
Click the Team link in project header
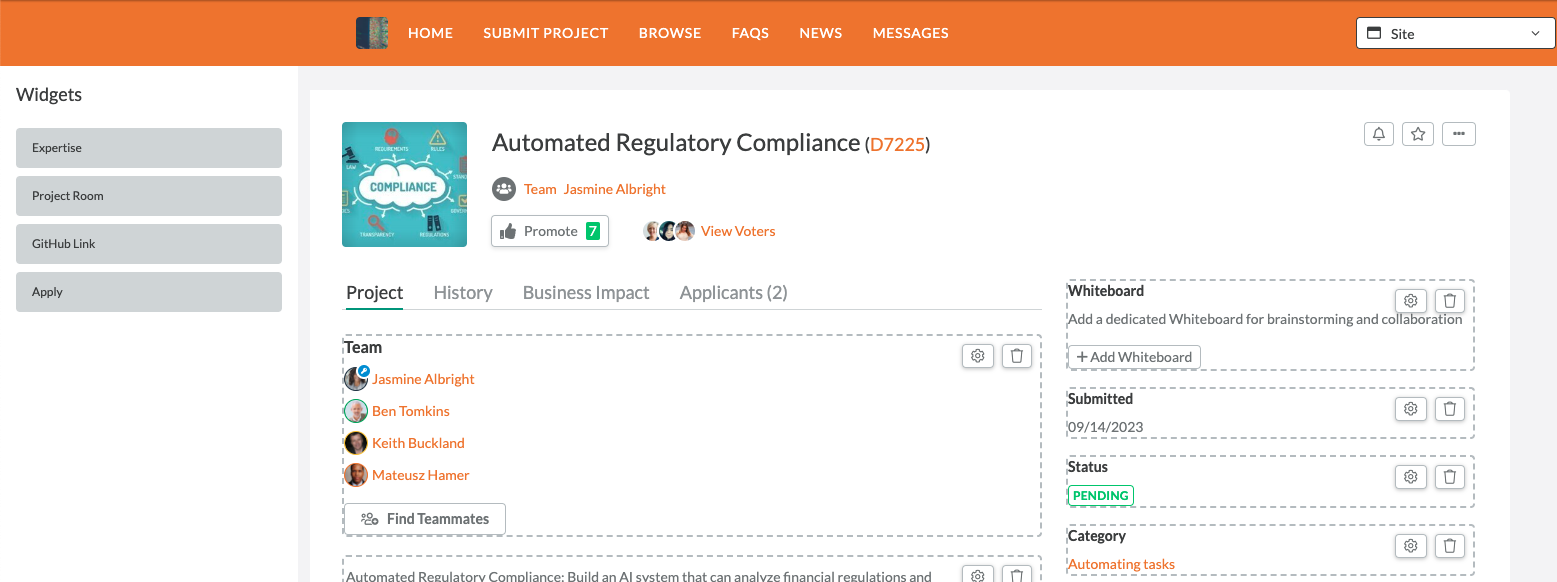click(x=540, y=189)
